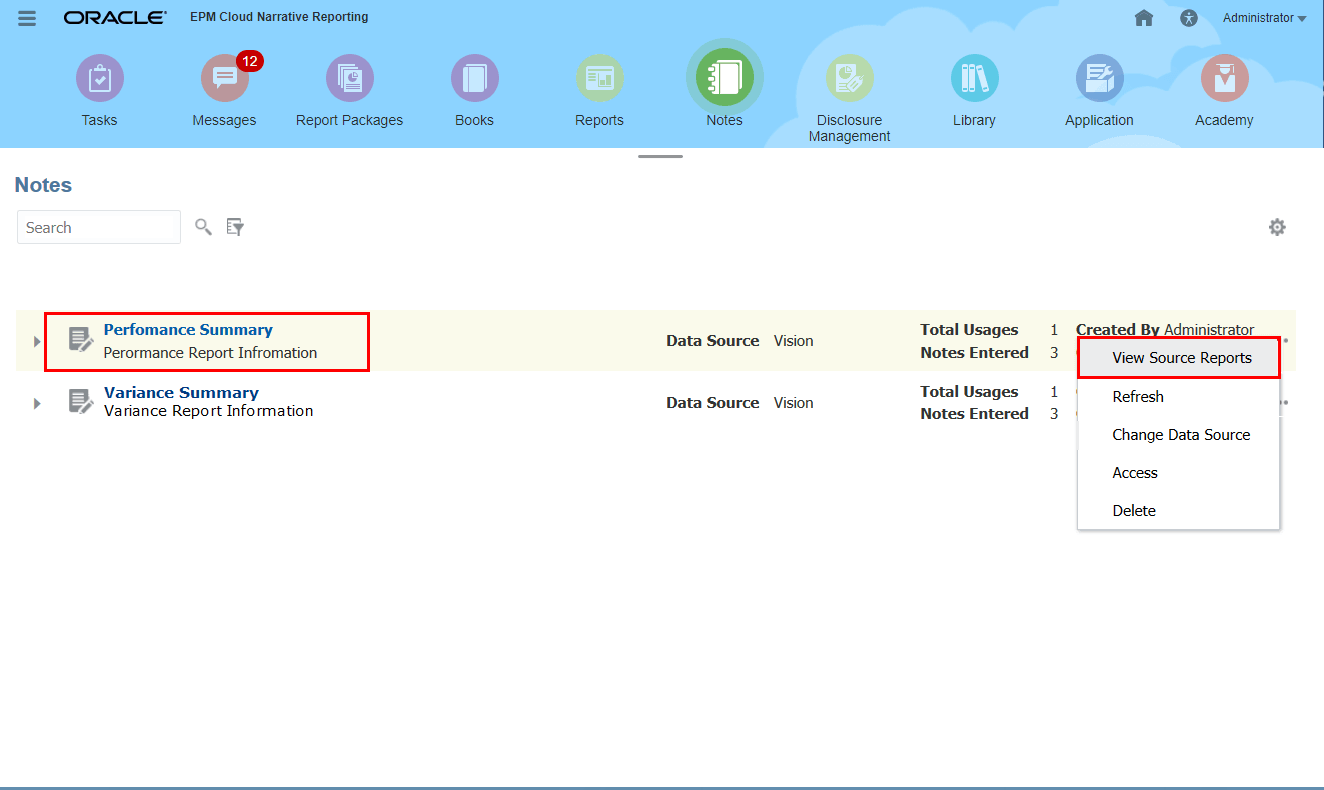Click the Perormance Report Infromation description
1324x790 pixels.
[x=210, y=353]
